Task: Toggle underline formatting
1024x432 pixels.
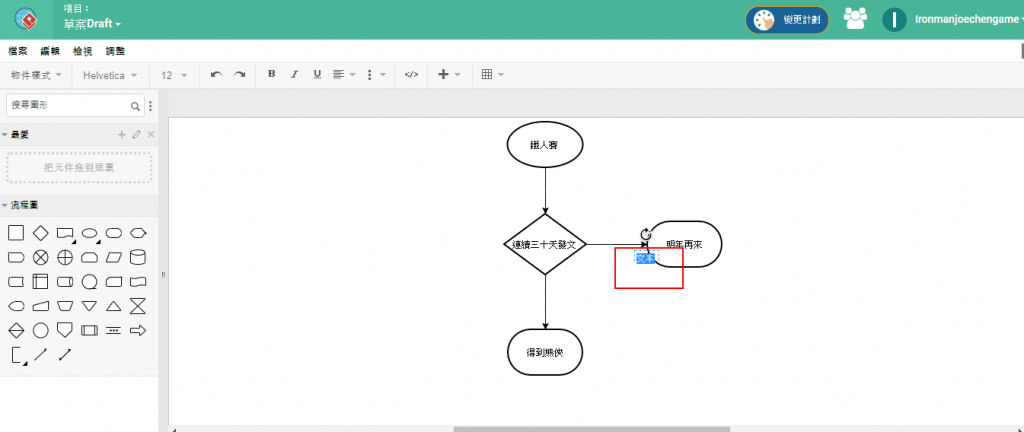Action: 317,74
